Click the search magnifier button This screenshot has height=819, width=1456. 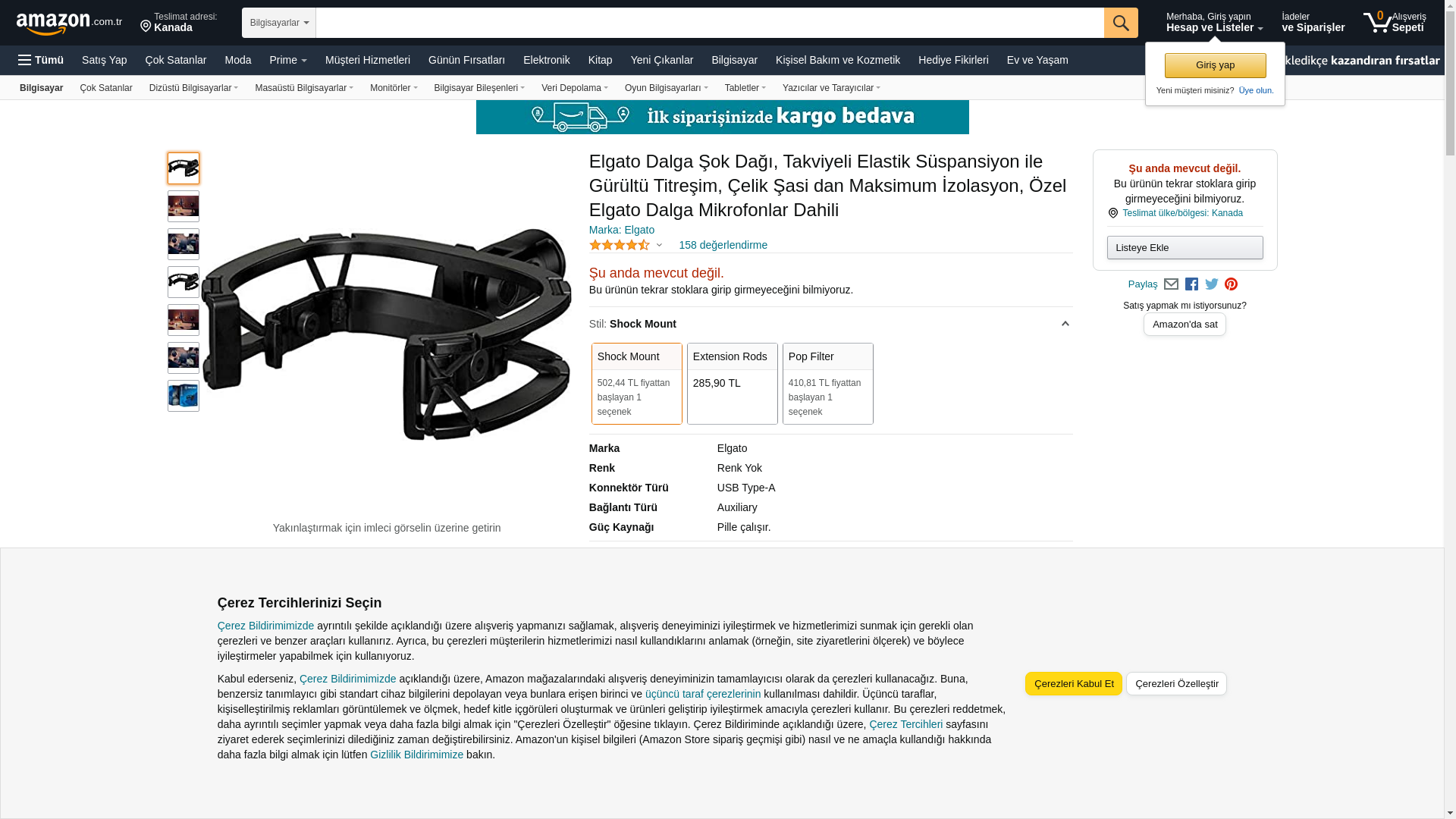point(1120,23)
